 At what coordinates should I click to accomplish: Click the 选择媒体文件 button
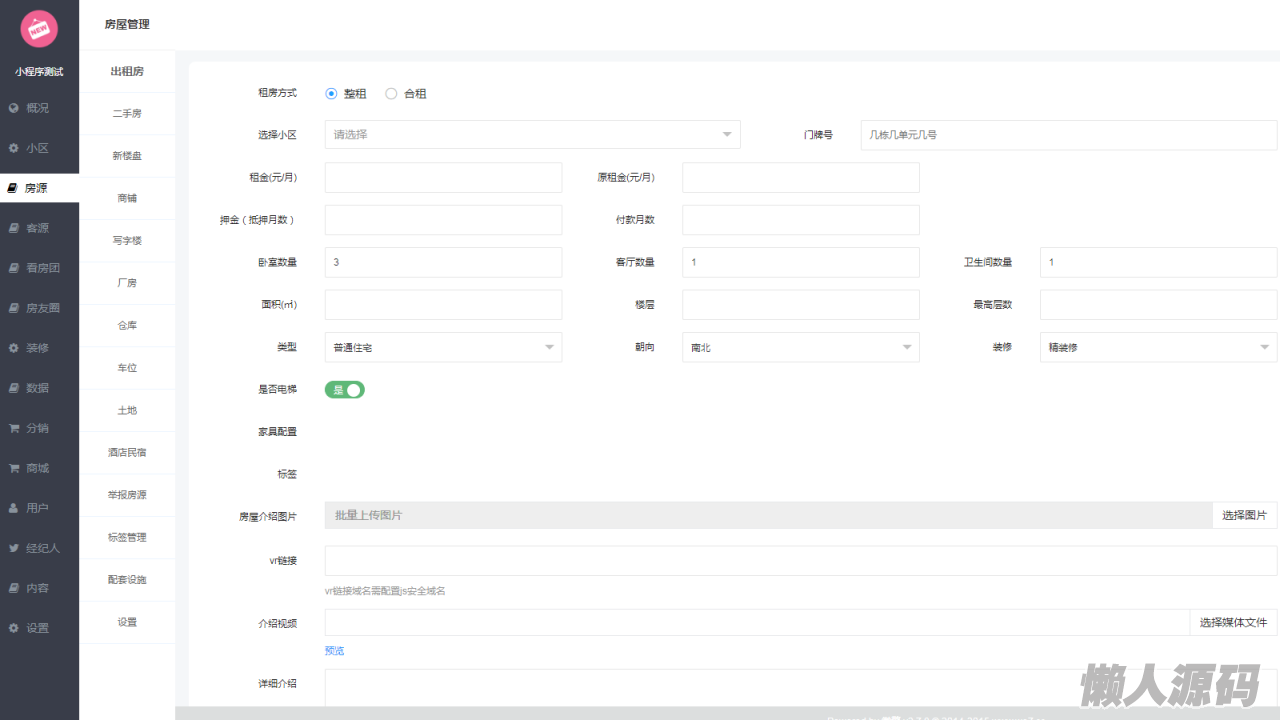pyautogui.click(x=1233, y=623)
